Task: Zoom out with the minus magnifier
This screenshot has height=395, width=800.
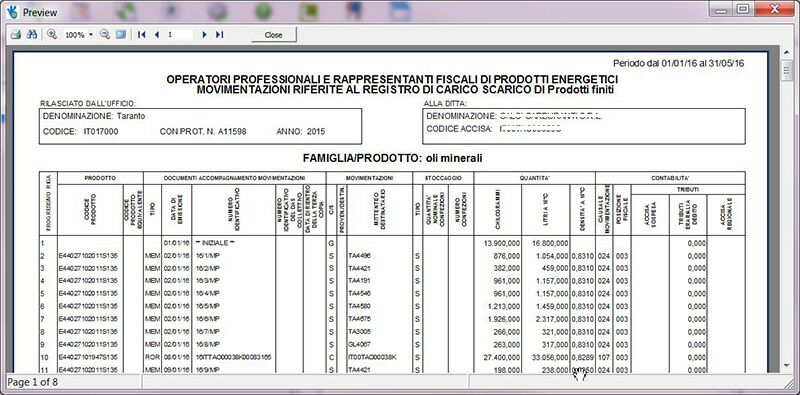Action: (x=105, y=35)
